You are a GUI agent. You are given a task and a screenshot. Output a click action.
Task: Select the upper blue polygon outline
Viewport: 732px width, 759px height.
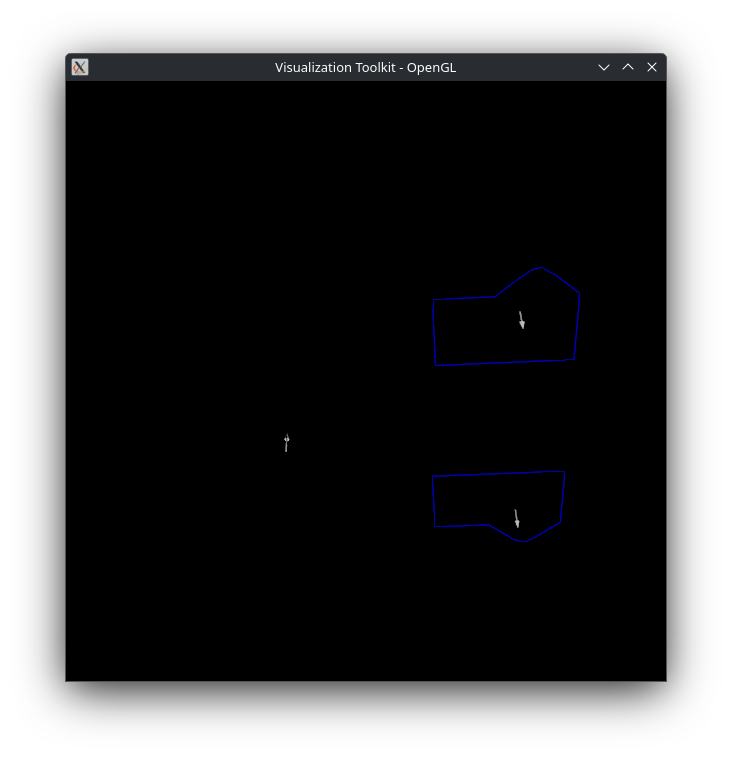tap(506, 316)
